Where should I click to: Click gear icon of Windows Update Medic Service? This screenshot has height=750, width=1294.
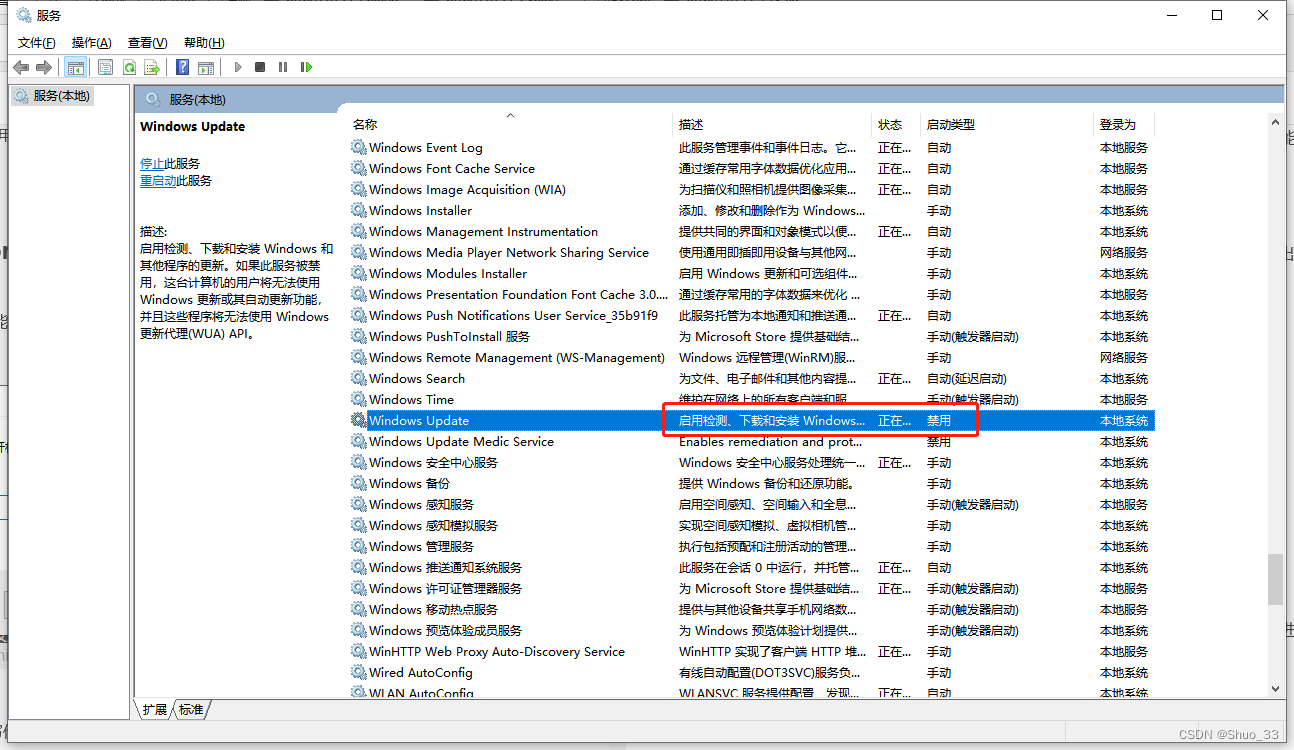[359, 441]
